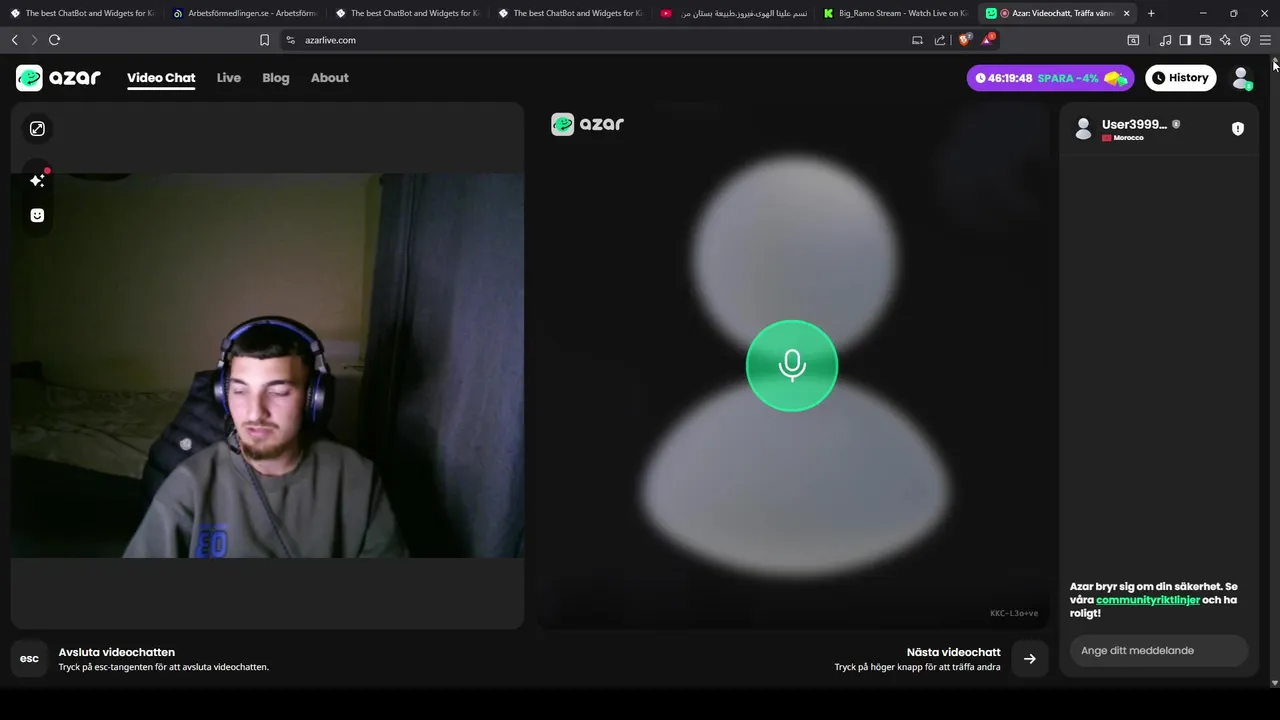
Task: Click the browser back arrow
Action: pyautogui.click(x=14, y=40)
